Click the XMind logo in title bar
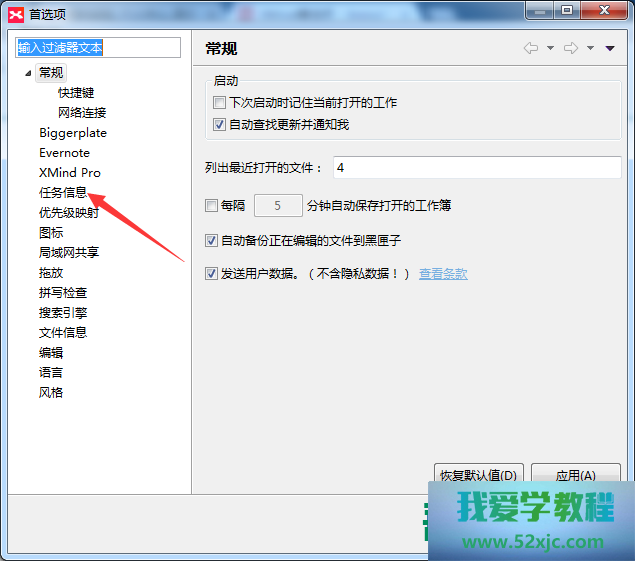This screenshot has width=635, height=561. (x=14, y=11)
